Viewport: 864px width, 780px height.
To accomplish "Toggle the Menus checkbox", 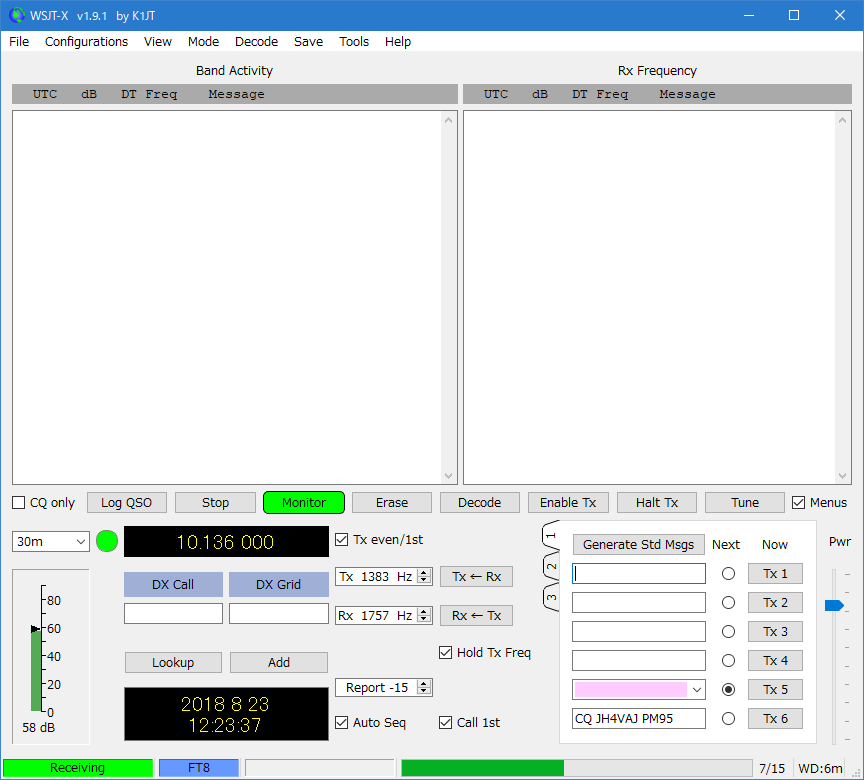I will (x=798, y=502).
